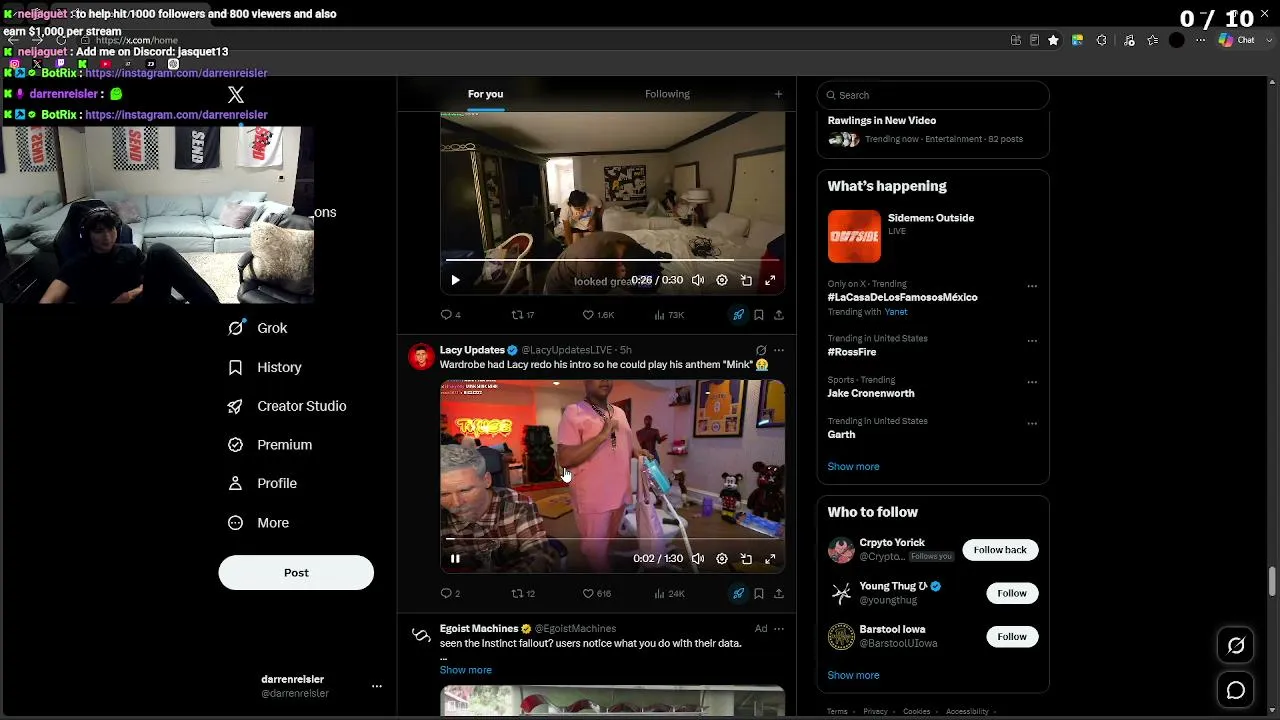Viewport: 1280px width, 720px height.
Task: Click the boost rocket icon on 73K post
Action: coord(738,315)
